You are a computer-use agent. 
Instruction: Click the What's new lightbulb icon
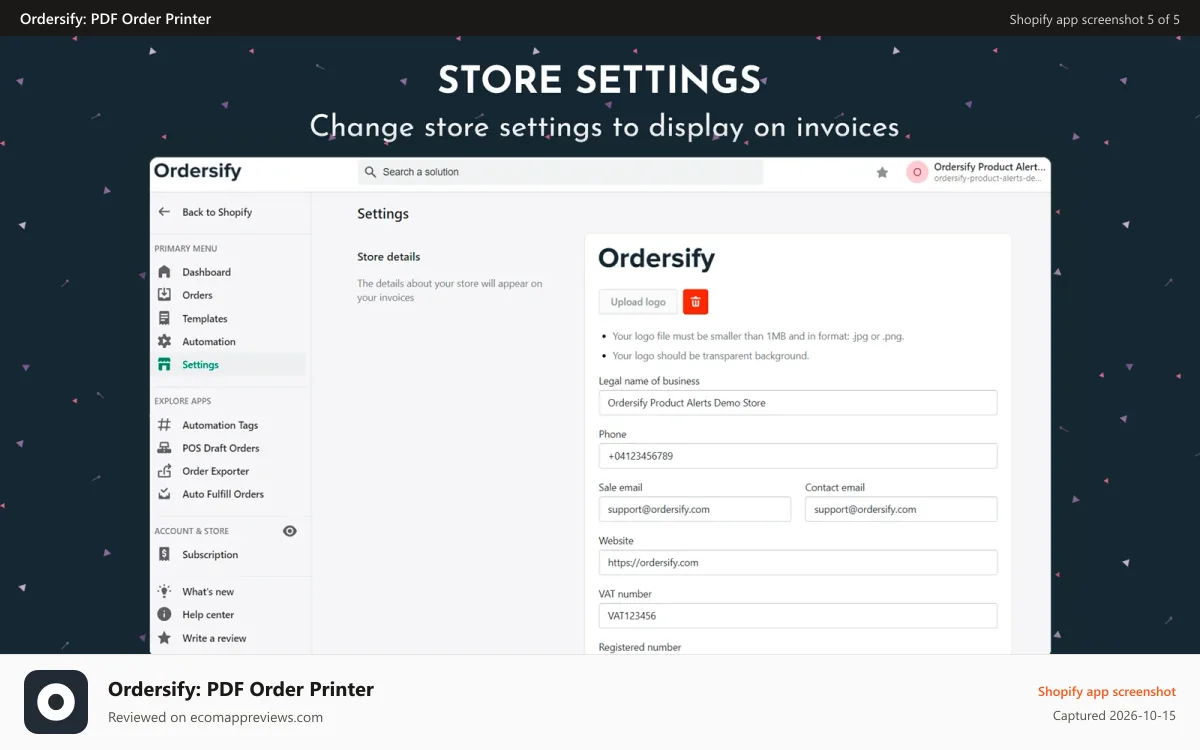tap(164, 591)
